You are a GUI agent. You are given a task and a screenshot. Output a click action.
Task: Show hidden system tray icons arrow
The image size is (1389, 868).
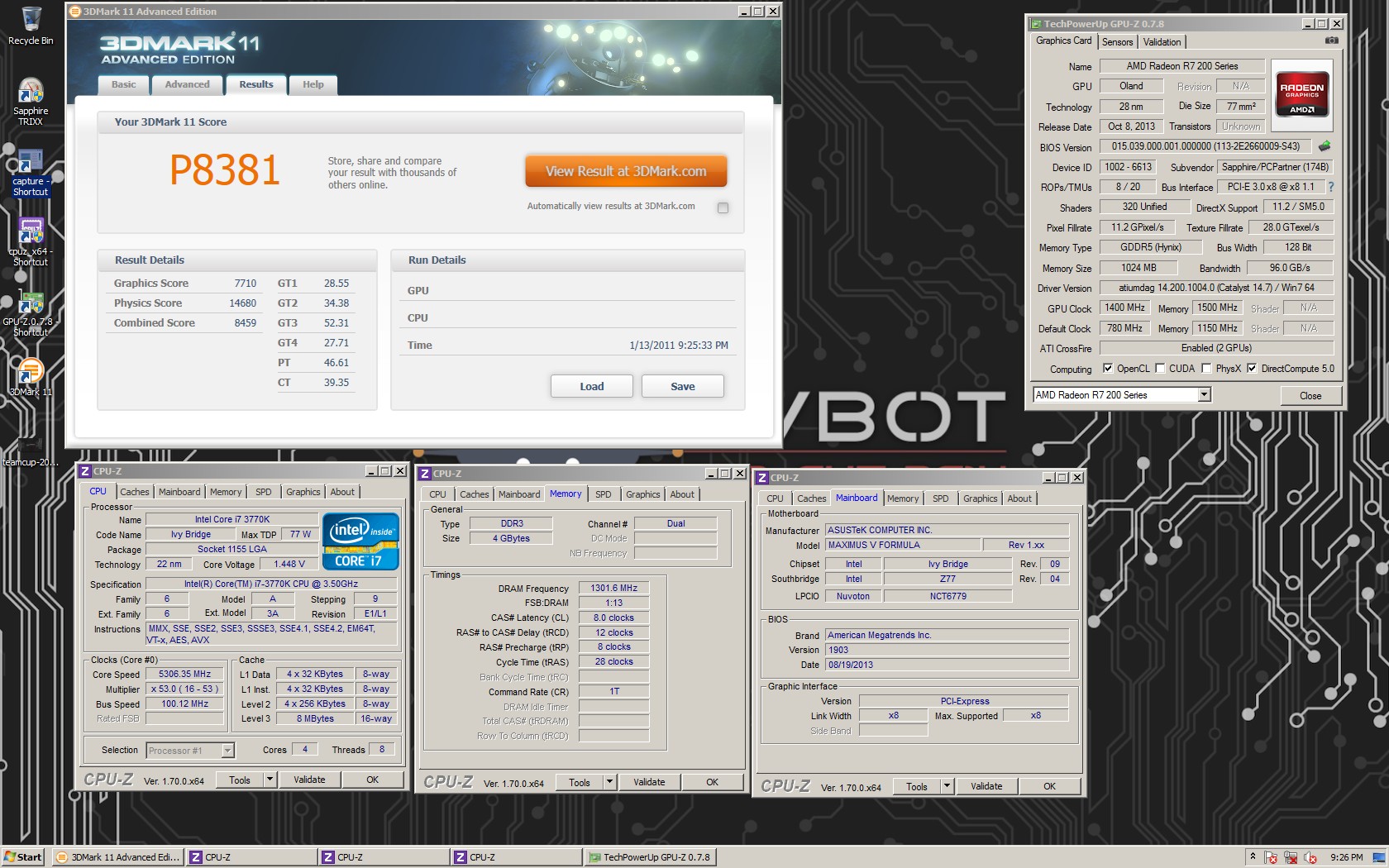point(1253,857)
